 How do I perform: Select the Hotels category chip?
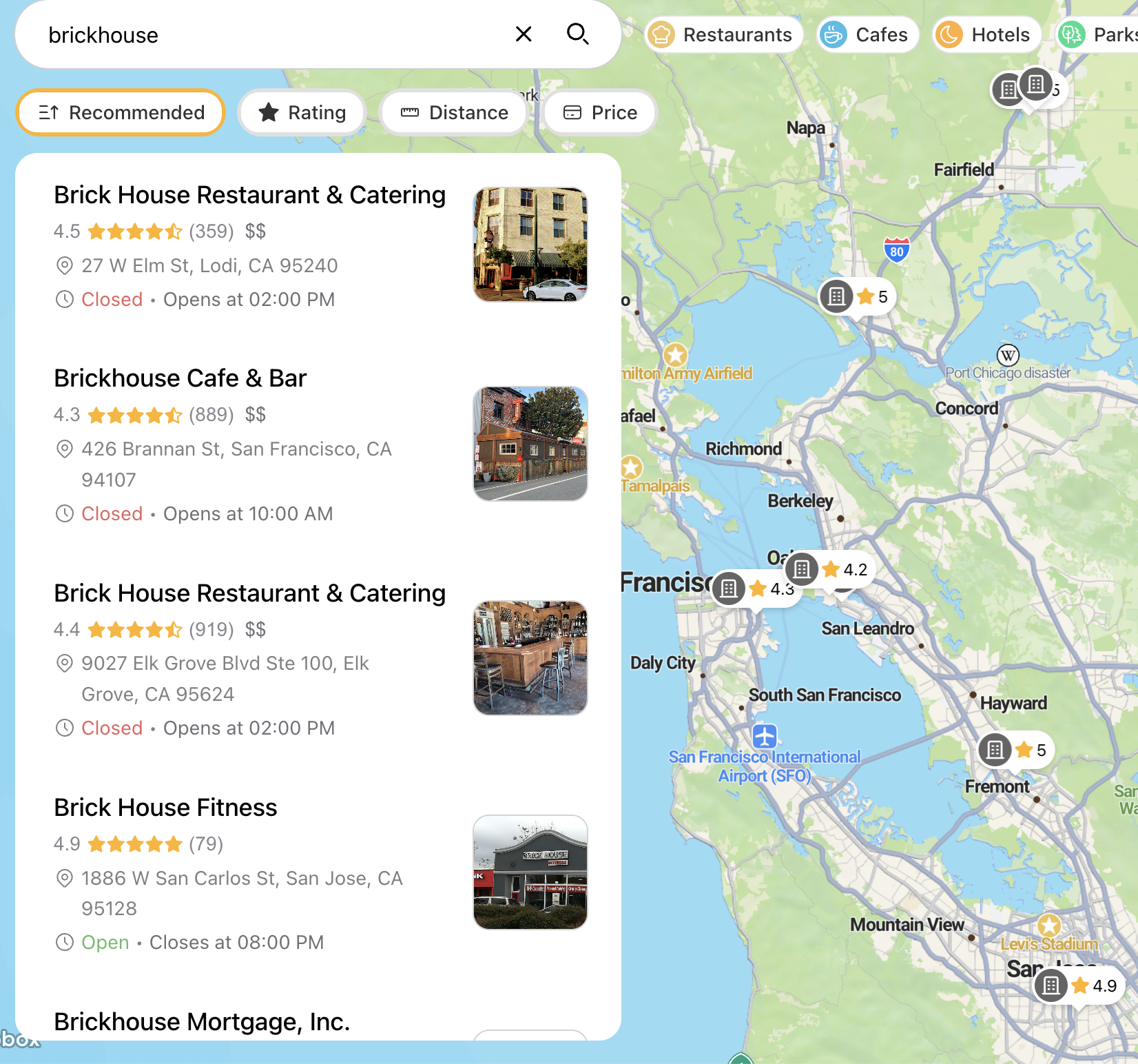(986, 34)
